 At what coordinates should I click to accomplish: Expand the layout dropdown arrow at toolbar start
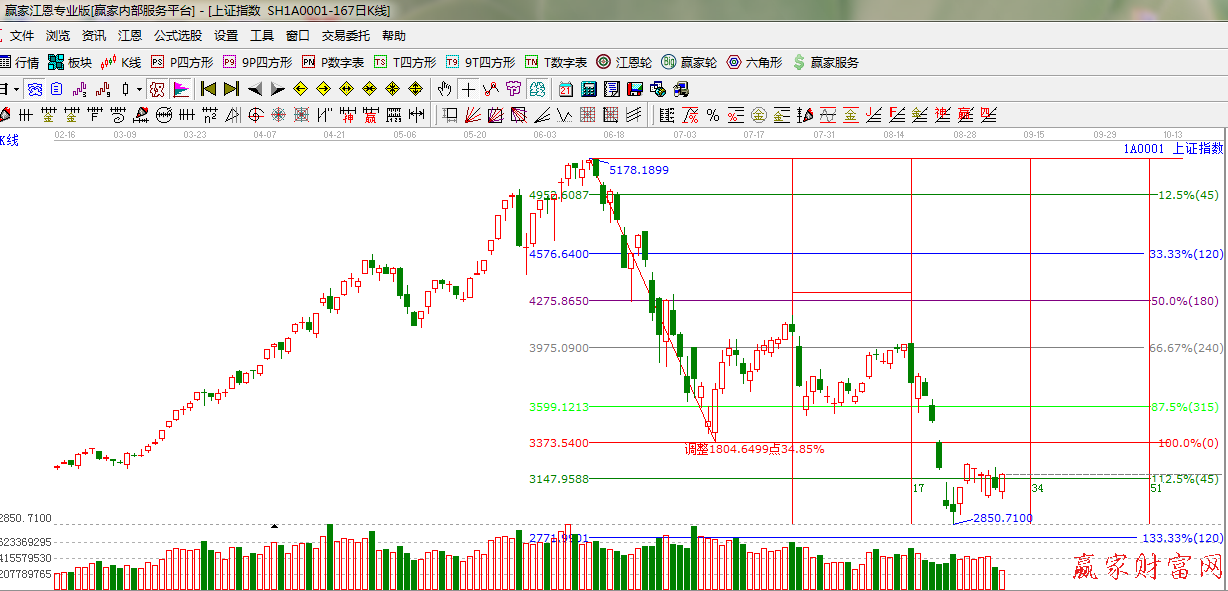[x=17, y=89]
